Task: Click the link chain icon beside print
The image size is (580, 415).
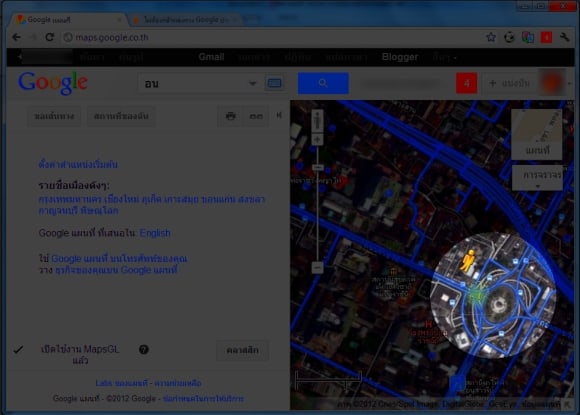Action: point(256,116)
